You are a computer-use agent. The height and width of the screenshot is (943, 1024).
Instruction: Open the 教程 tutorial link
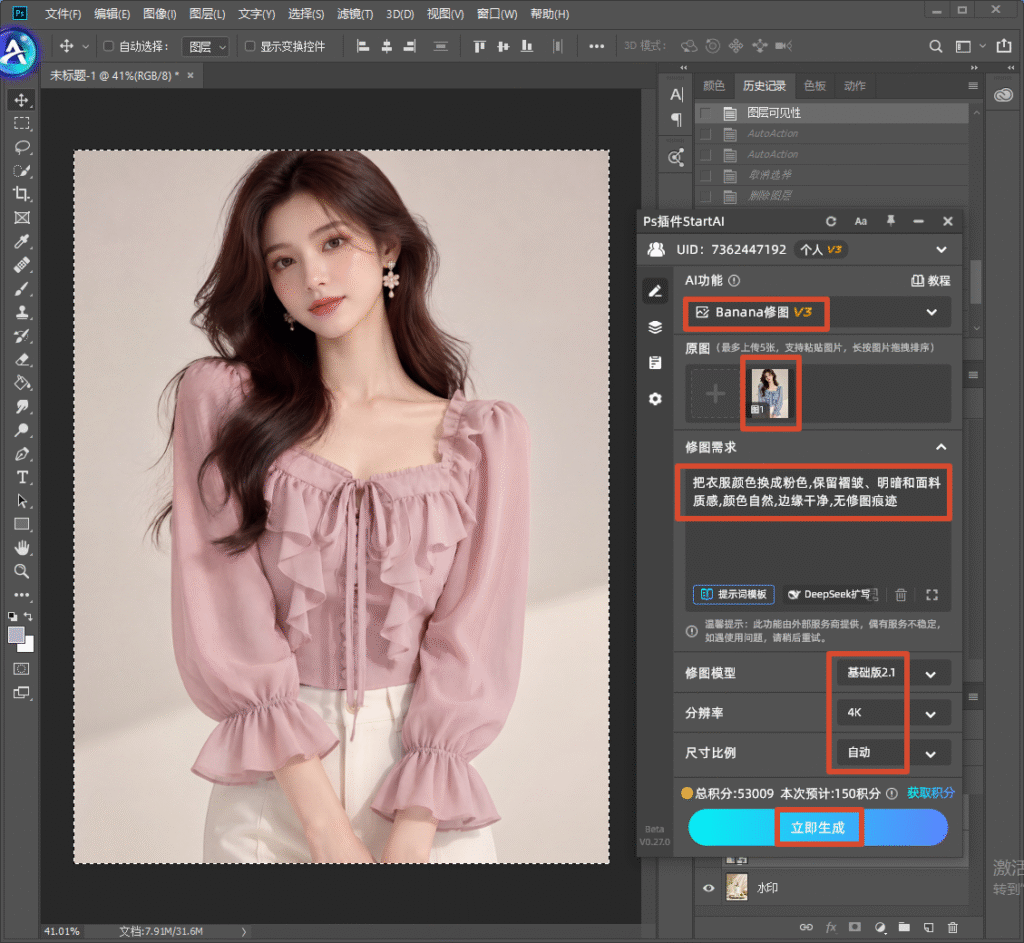click(931, 281)
